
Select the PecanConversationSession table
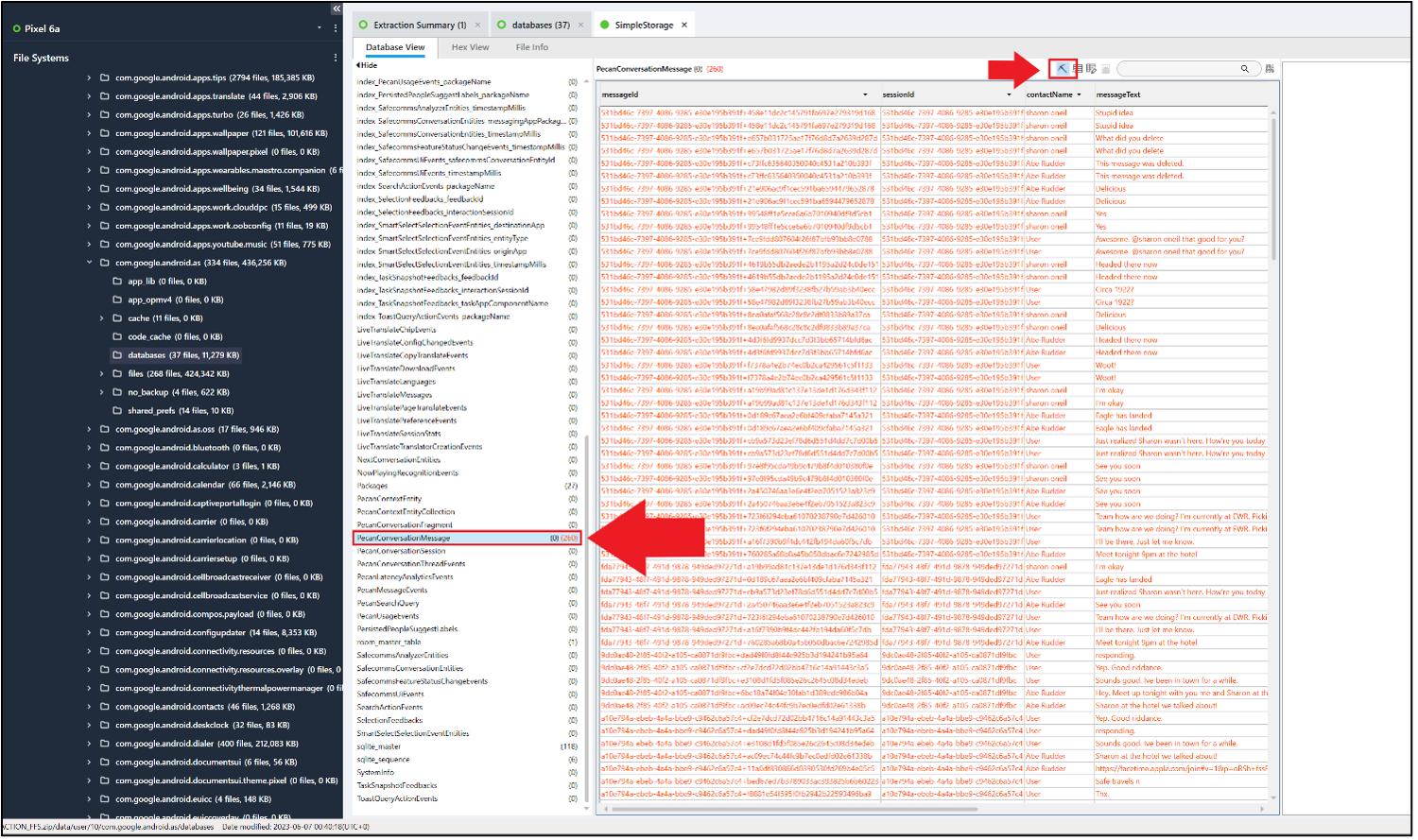click(401, 551)
